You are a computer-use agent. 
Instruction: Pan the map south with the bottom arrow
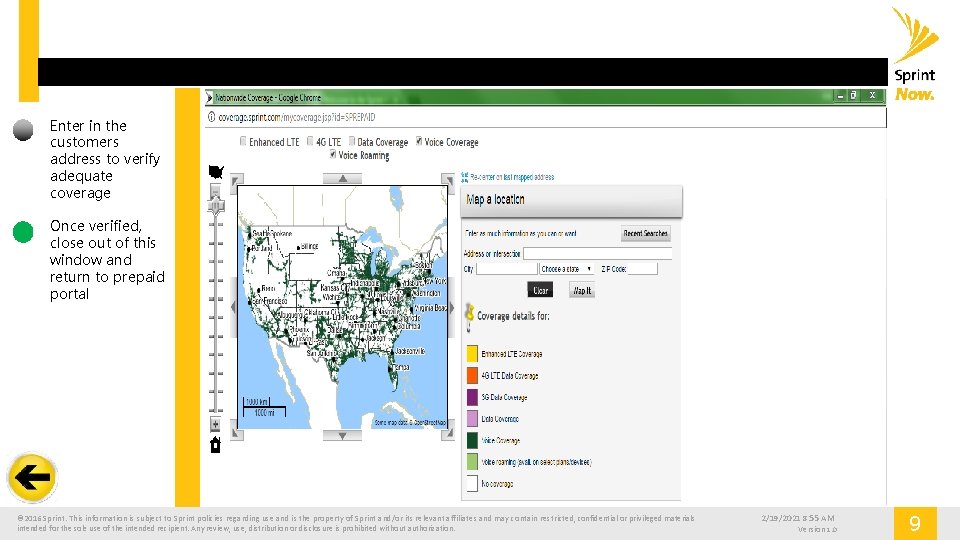click(x=342, y=435)
